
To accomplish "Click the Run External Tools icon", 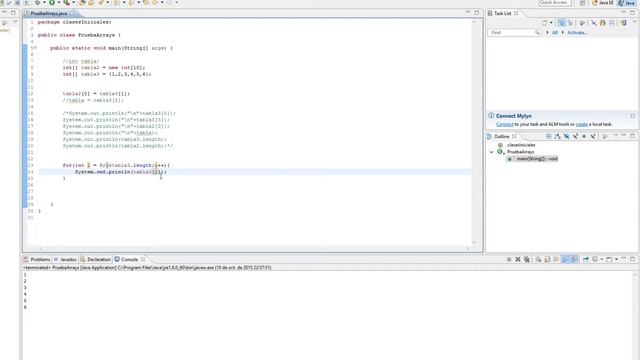I will point(66,2).
